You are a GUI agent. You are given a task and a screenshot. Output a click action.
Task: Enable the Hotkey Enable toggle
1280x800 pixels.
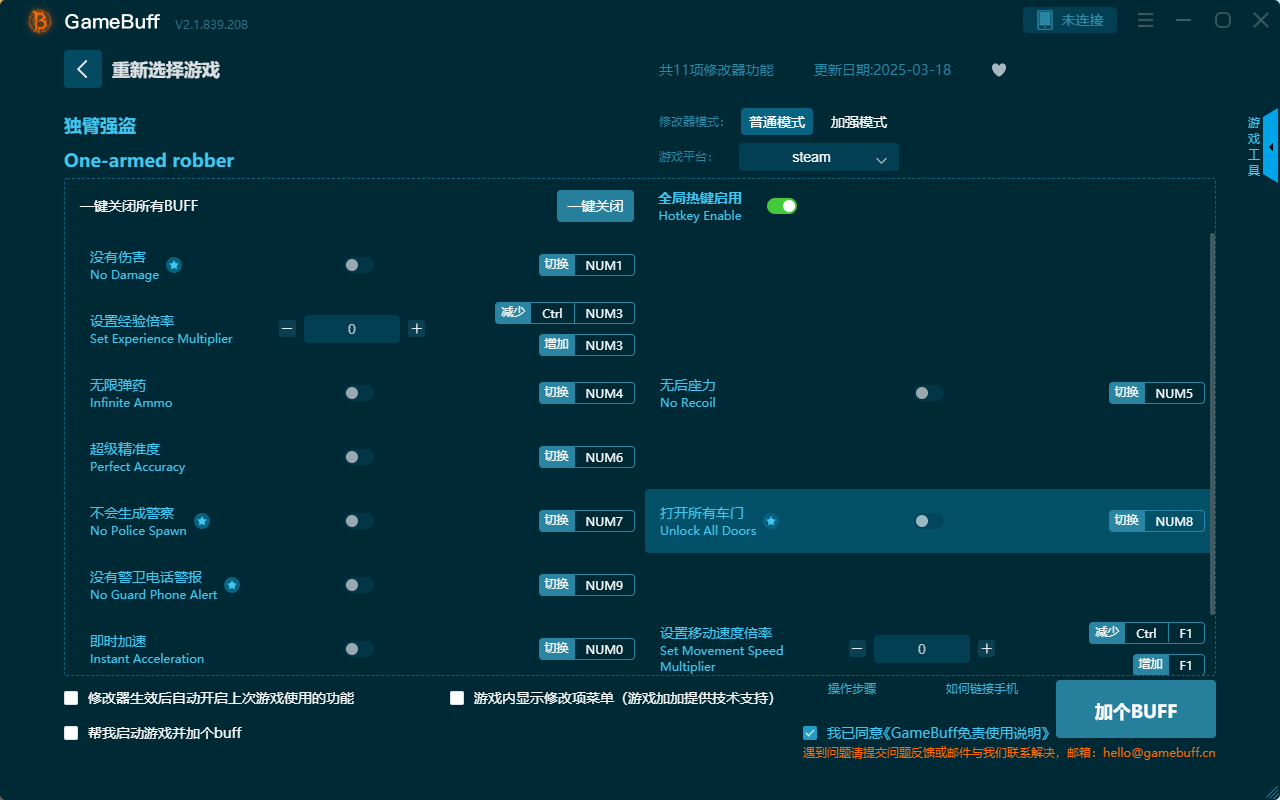point(781,205)
